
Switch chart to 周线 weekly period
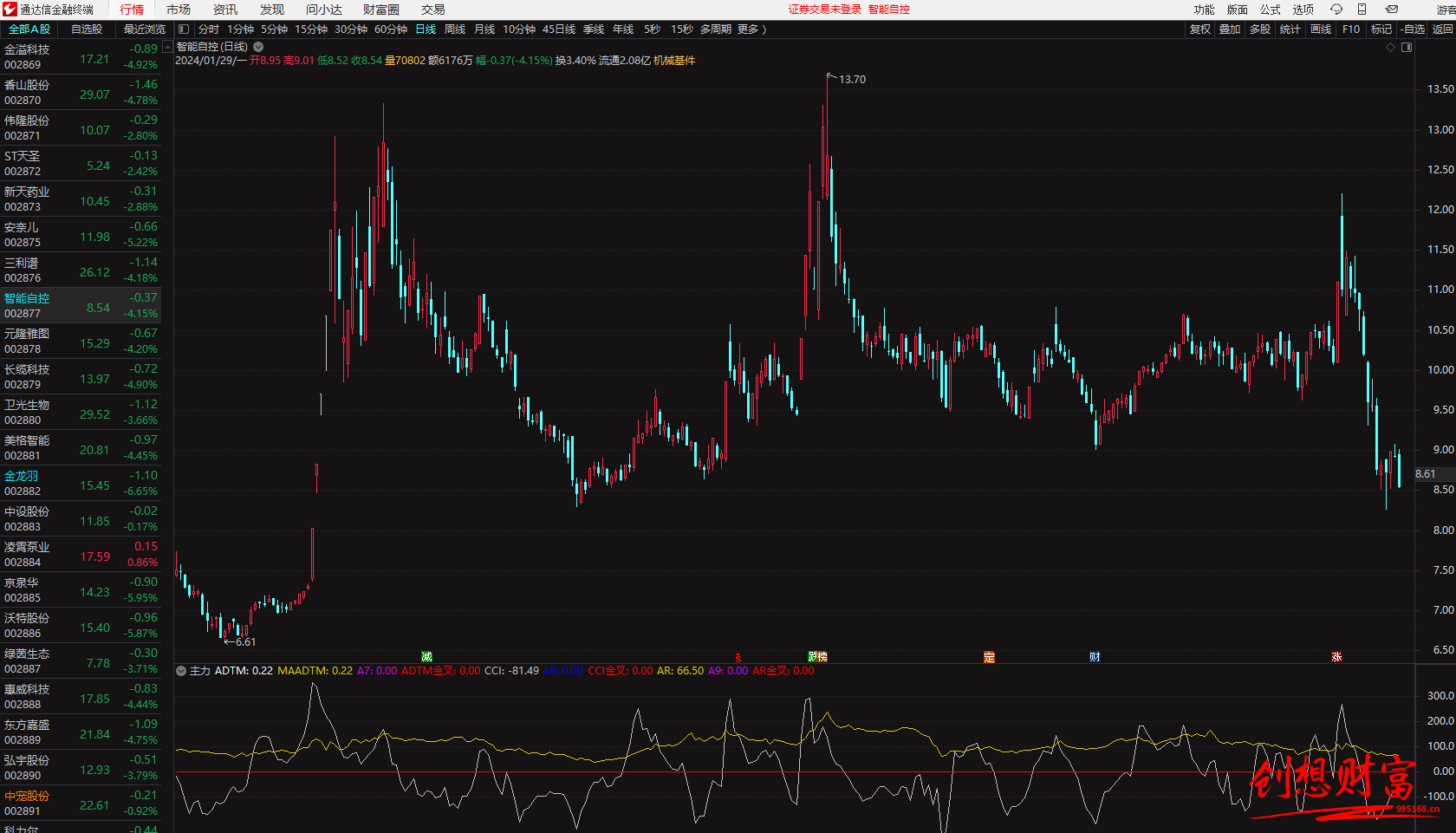point(455,29)
